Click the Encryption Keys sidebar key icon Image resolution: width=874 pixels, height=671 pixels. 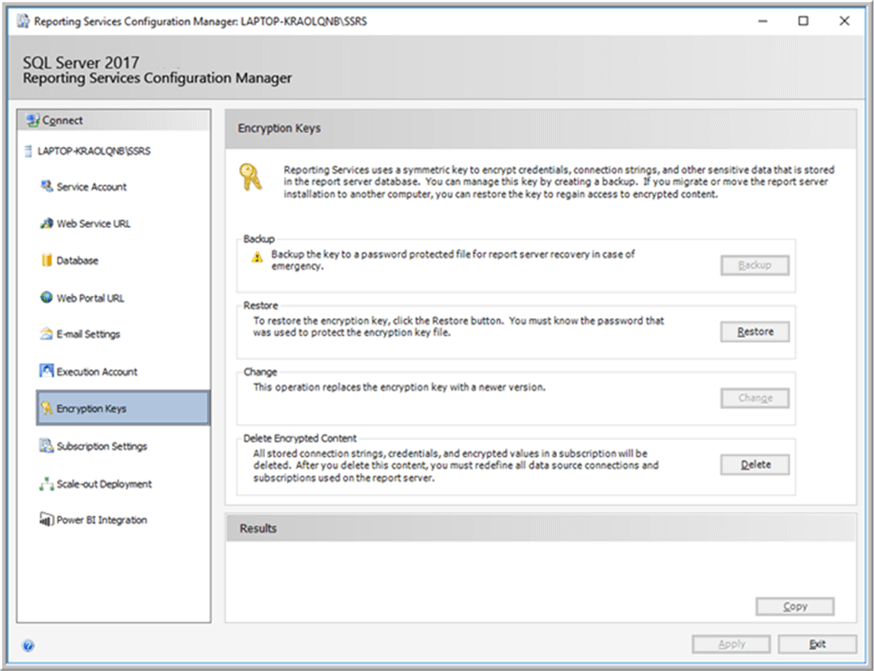click(47, 409)
